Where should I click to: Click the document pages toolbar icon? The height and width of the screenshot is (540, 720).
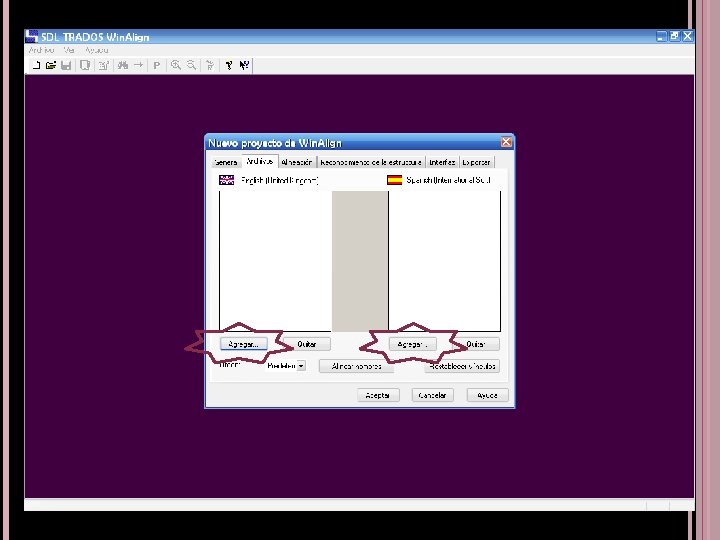tap(85, 65)
